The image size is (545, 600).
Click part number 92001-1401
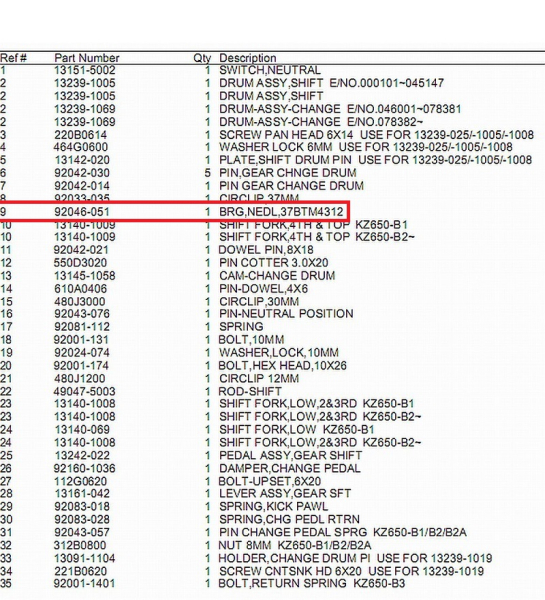point(84,584)
